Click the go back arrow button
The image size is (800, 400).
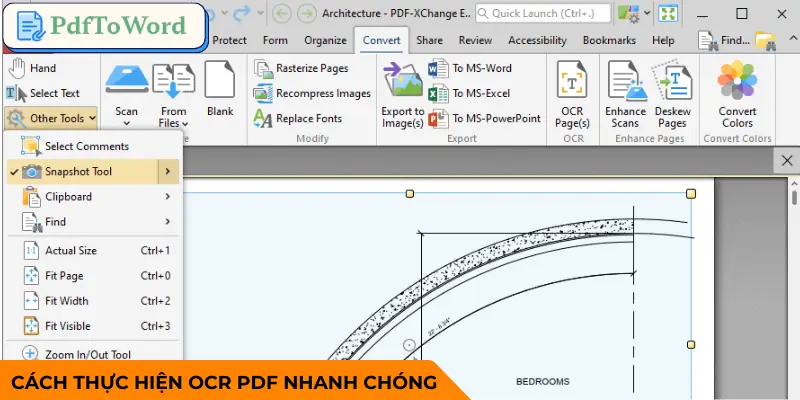point(282,13)
